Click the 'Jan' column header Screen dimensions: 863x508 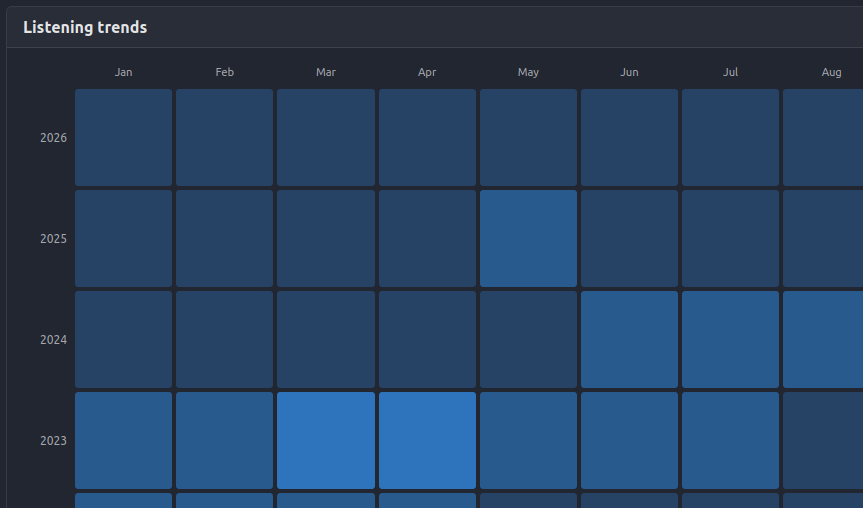[x=123, y=72]
